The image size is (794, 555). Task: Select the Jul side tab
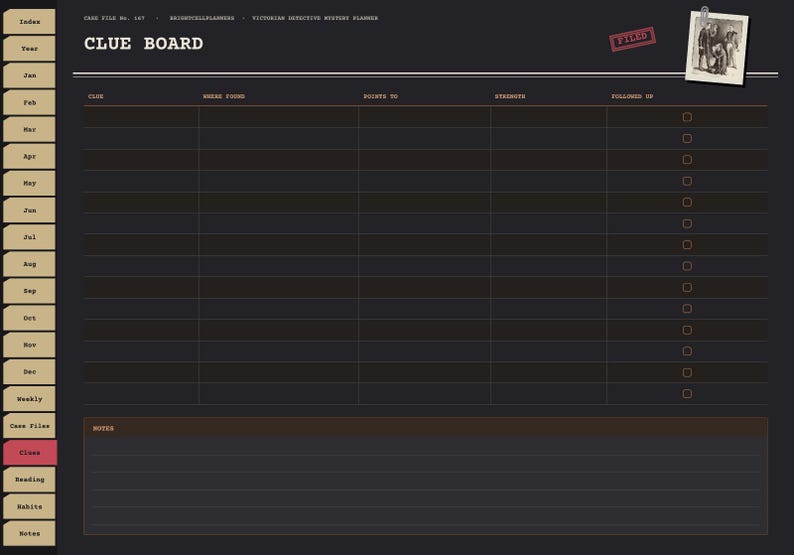29,237
